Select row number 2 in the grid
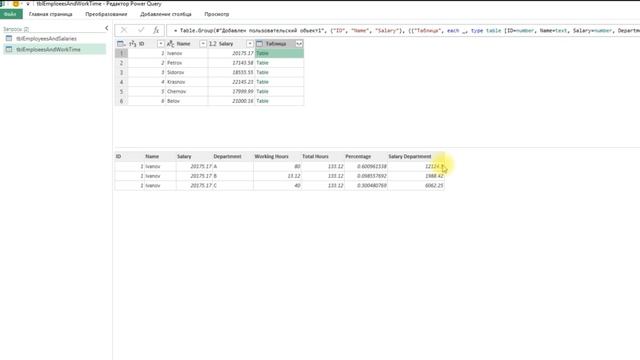 121,63
